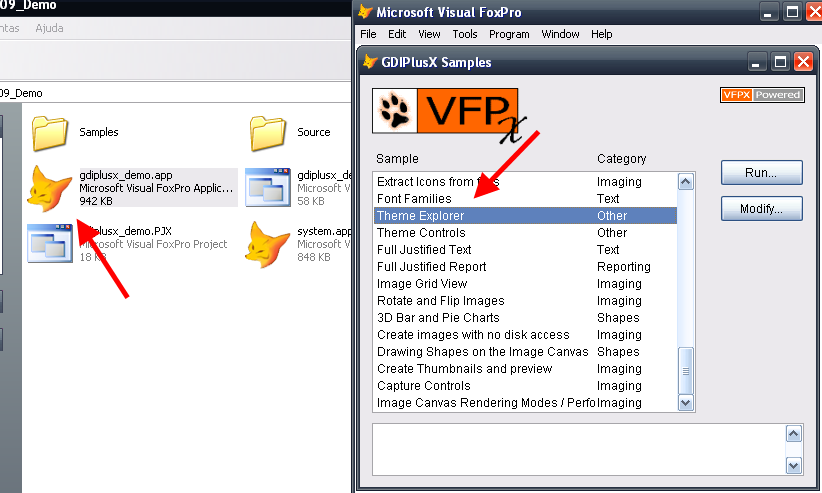Click the 'Sample' column header
Image resolution: width=822 pixels, height=493 pixels.
click(x=397, y=159)
